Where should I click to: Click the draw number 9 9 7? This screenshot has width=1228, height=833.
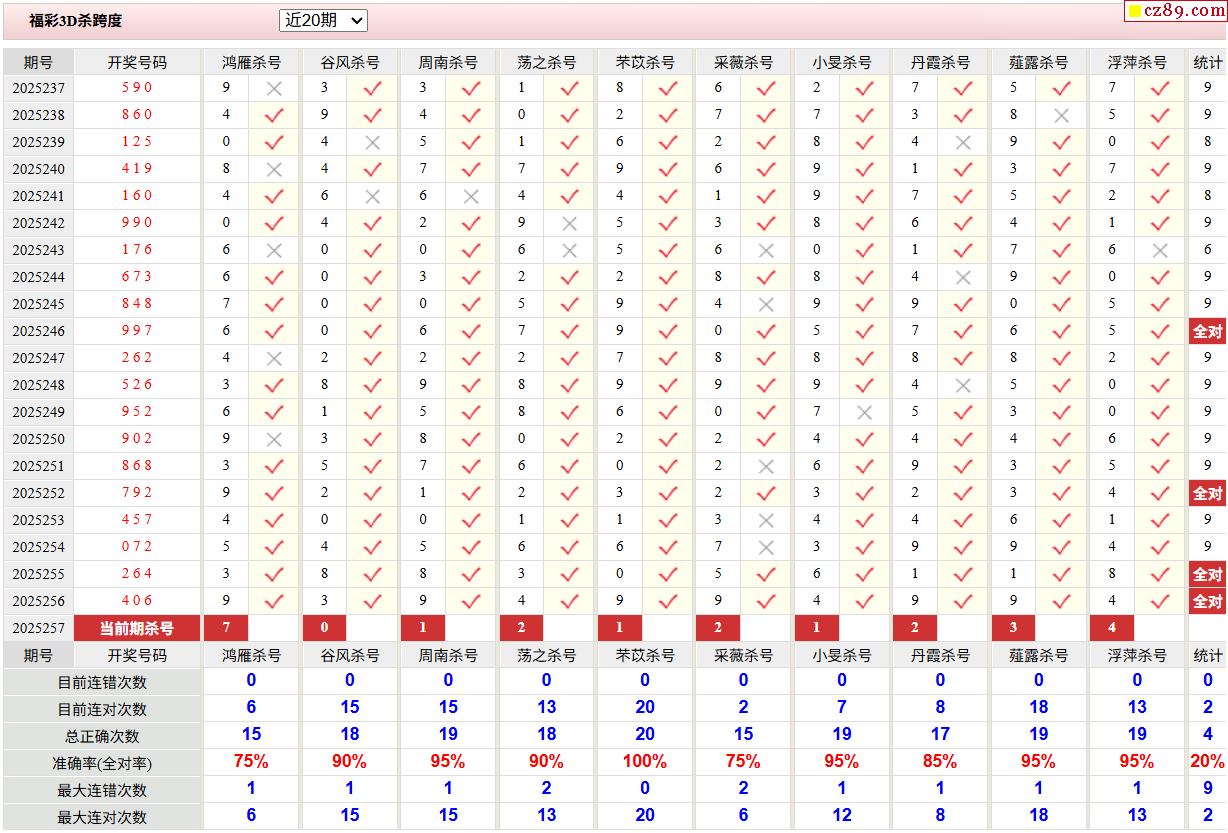137,331
